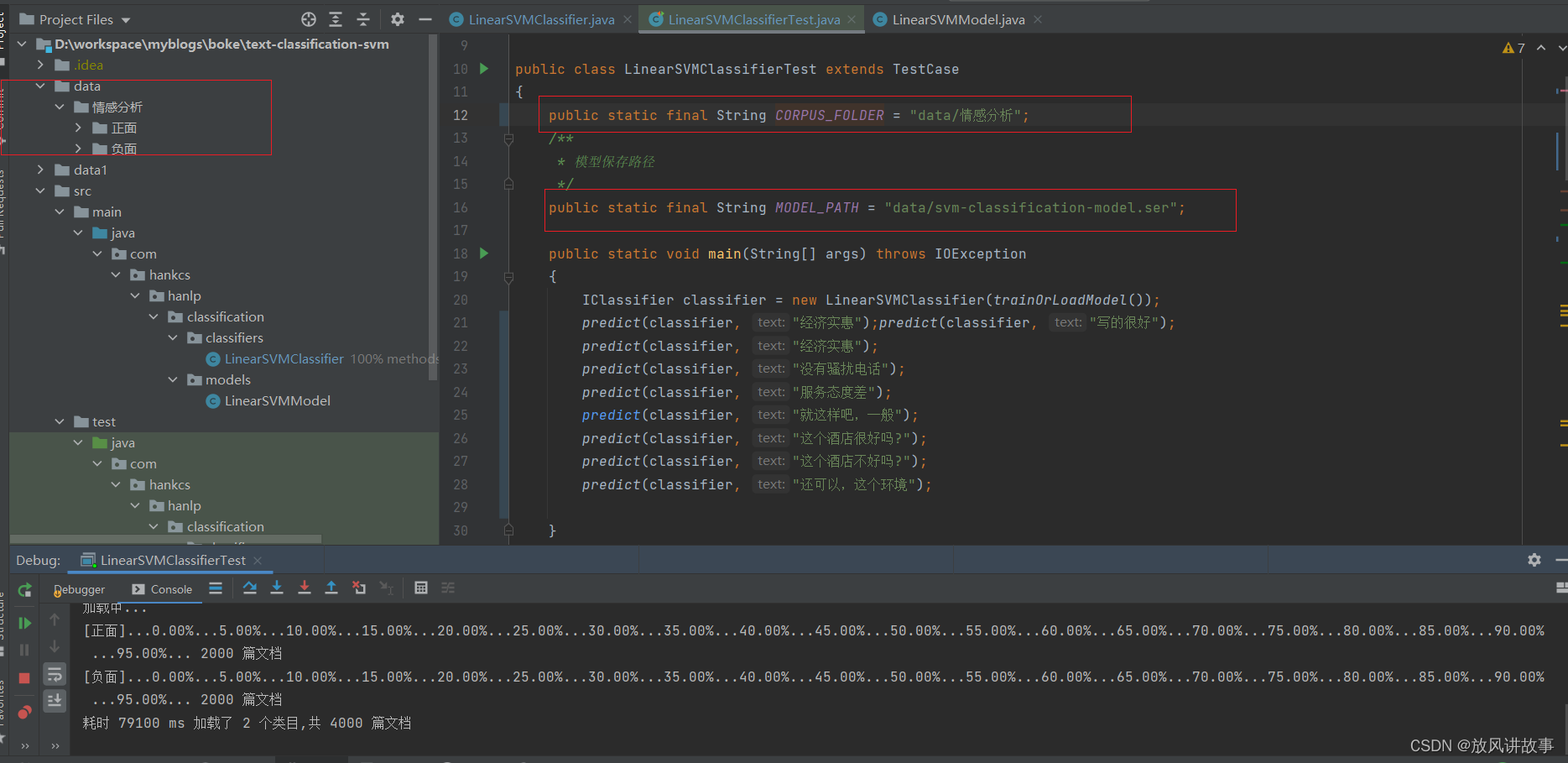The height and width of the screenshot is (763, 1568).
Task: View breakpoints with the red circles icon
Action: [x=24, y=712]
